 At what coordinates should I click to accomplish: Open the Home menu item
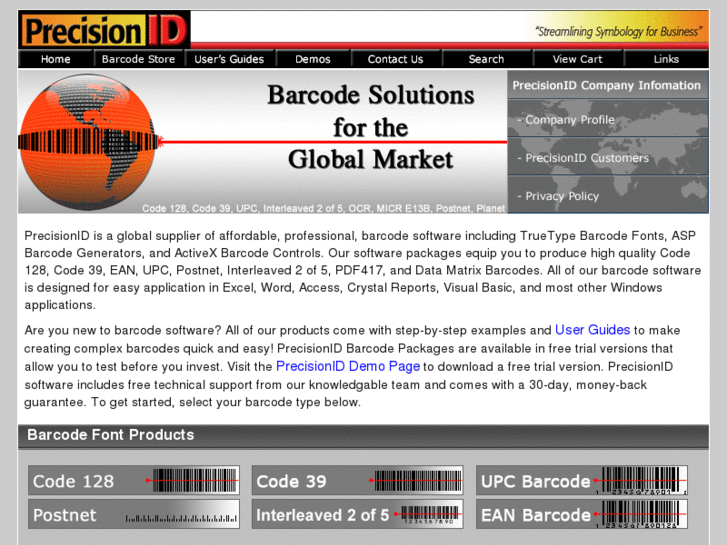56,59
